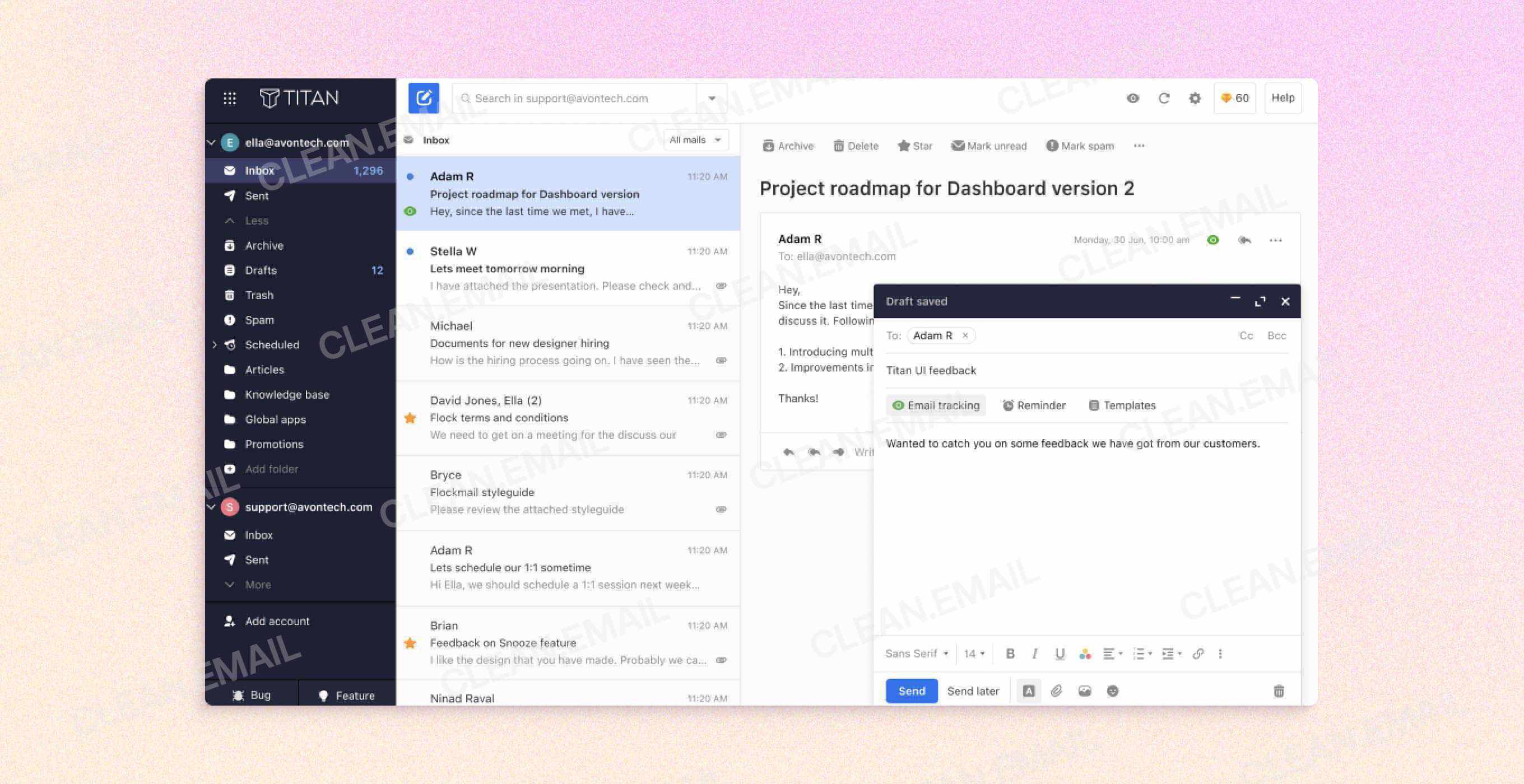1524x784 pixels.
Task: Click the Send later button
Action: click(973, 690)
